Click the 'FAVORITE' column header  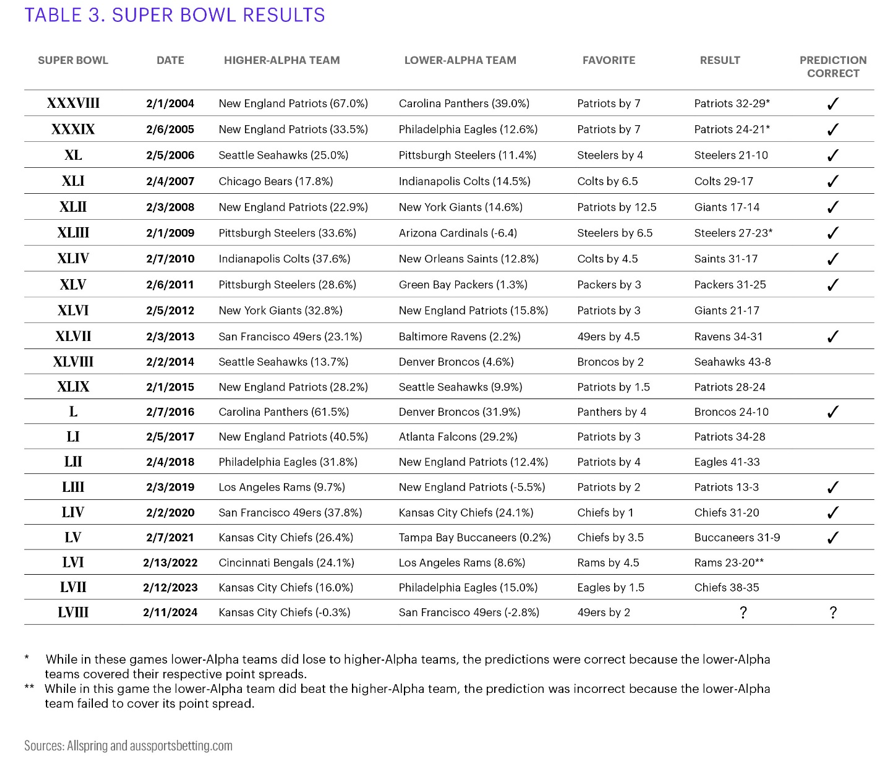pos(608,61)
